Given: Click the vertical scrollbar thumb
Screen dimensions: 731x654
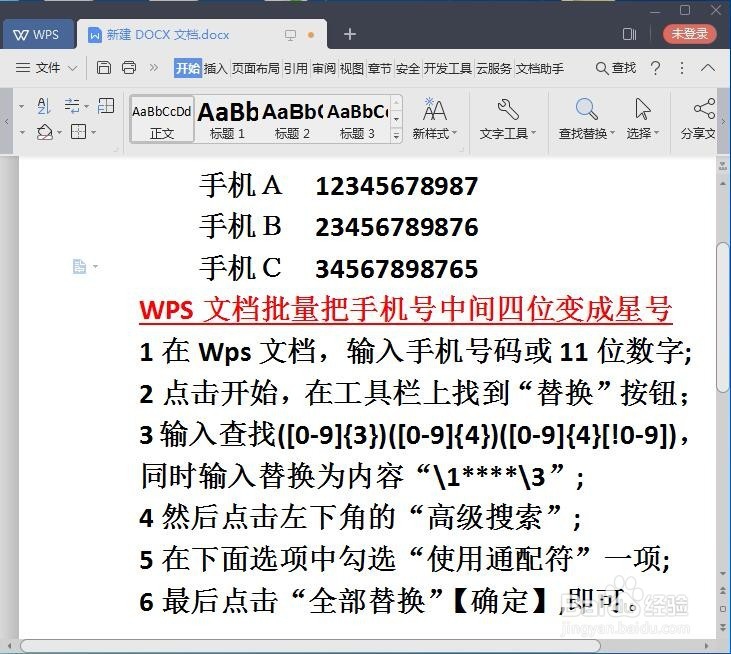Looking at the screenshot, I should point(723,317).
